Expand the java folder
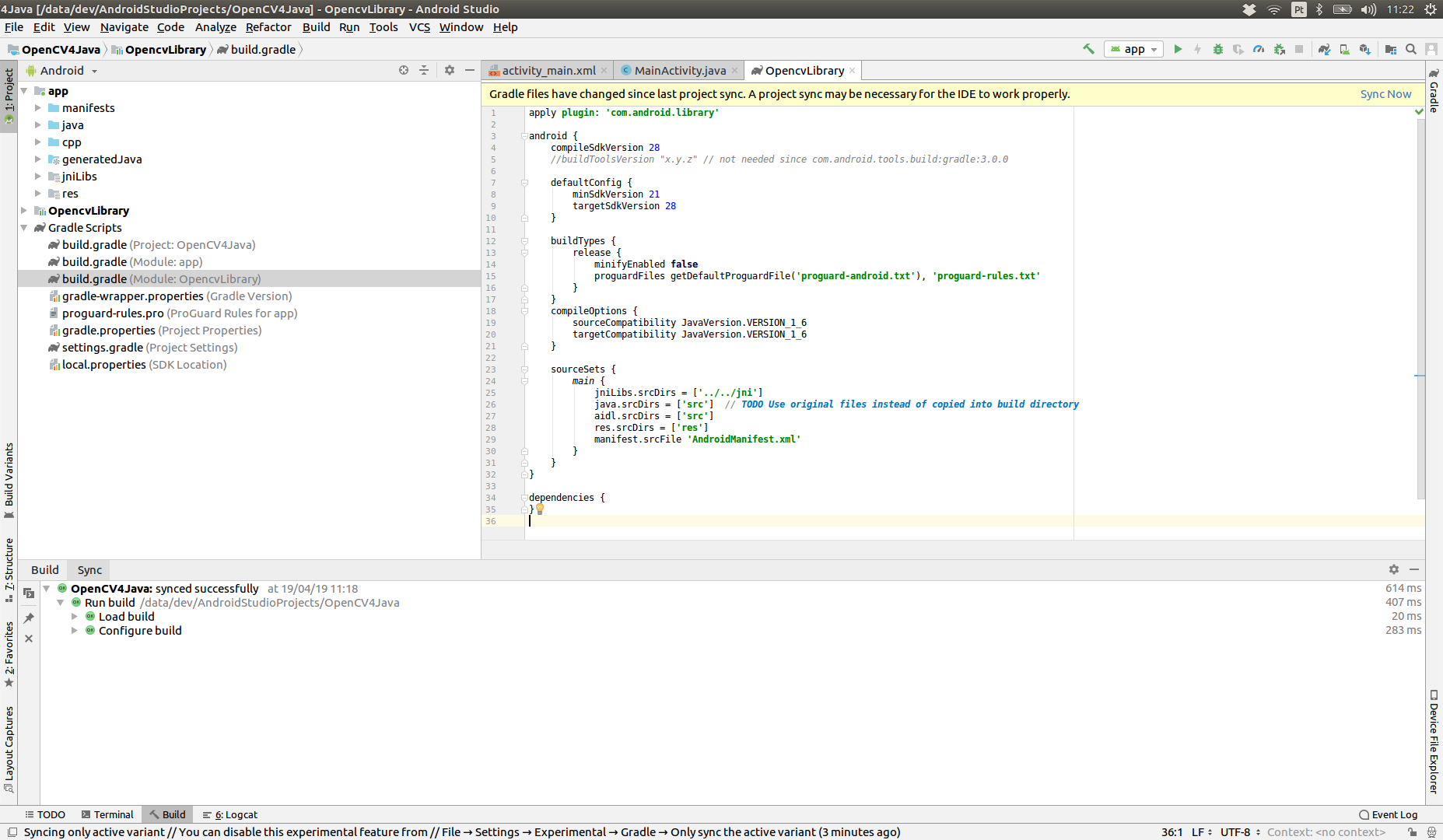 coord(37,125)
